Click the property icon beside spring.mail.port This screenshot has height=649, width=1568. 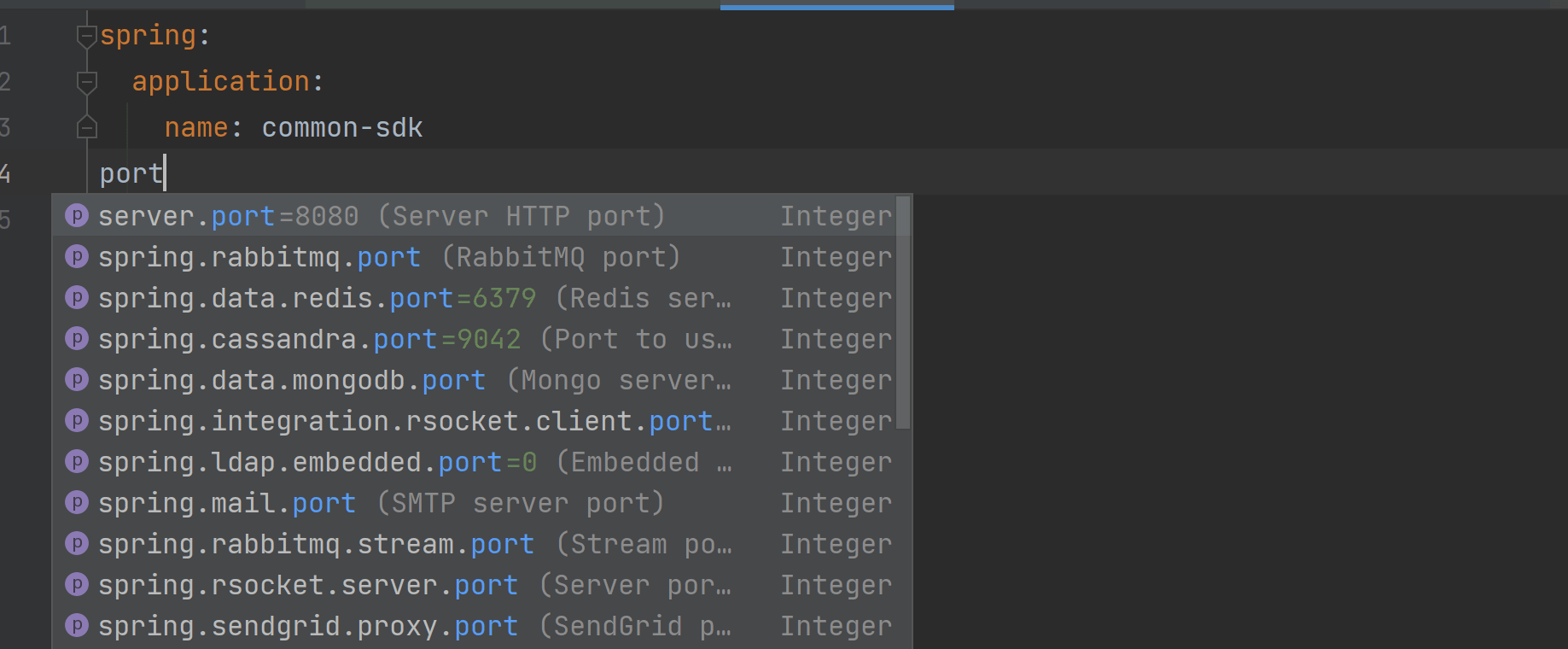click(77, 503)
